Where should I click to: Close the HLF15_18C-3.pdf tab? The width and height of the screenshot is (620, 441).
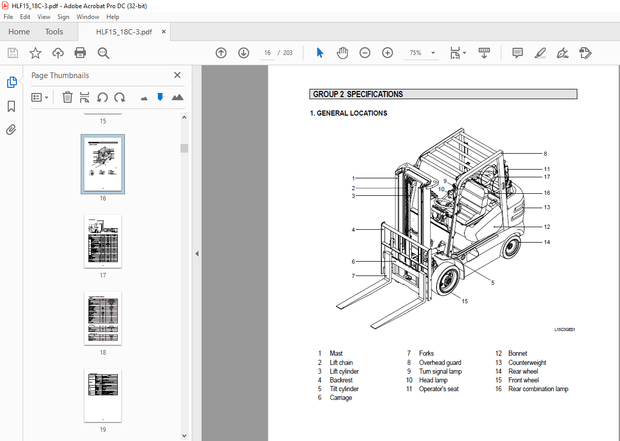tap(163, 32)
